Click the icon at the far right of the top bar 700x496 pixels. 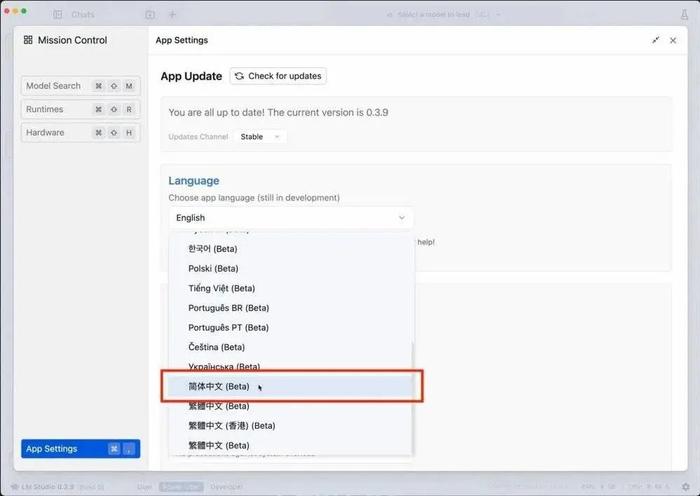(x=684, y=14)
